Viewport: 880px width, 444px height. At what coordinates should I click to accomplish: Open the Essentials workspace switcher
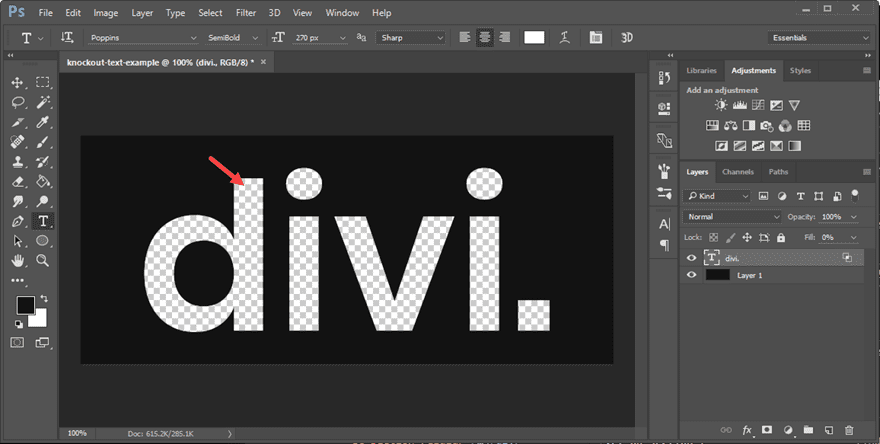pyautogui.click(x=818, y=38)
